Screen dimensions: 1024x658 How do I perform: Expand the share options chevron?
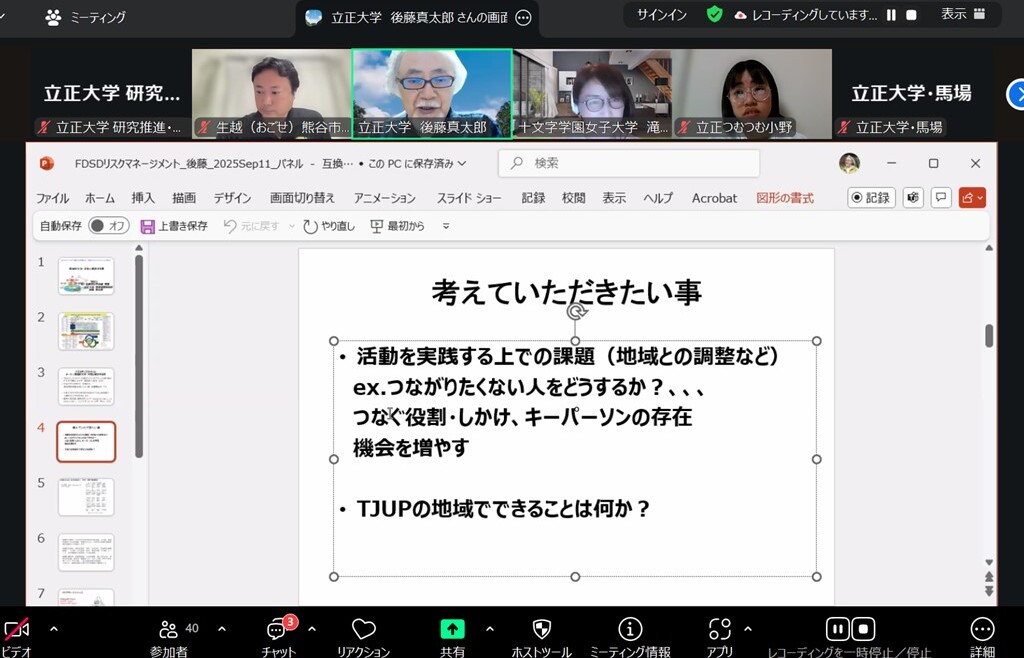point(490,629)
